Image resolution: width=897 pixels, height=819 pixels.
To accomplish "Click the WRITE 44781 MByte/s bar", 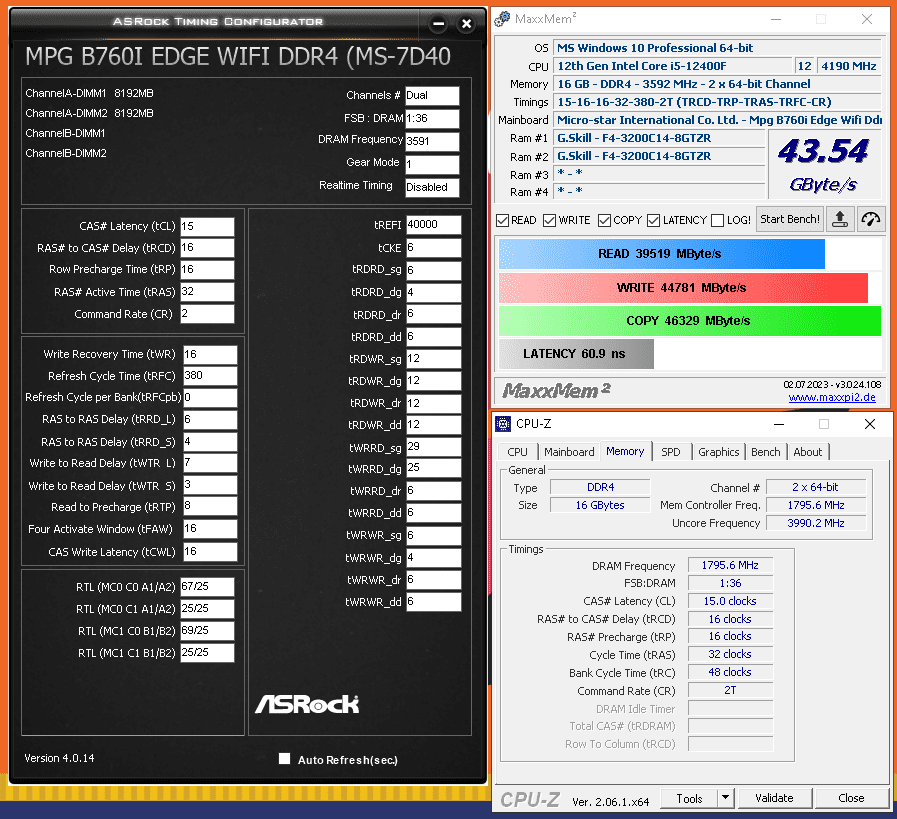I will click(x=683, y=288).
